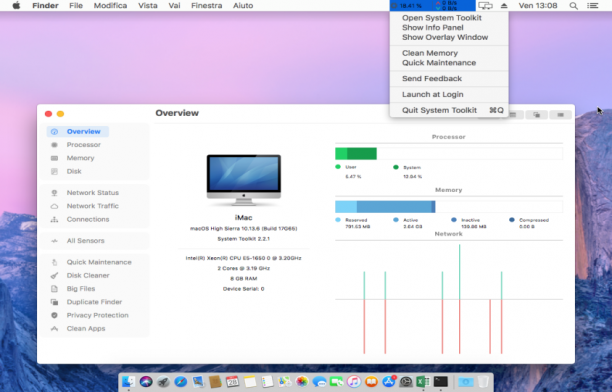Select Quick Maintenance in the status menu

(x=439, y=63)
